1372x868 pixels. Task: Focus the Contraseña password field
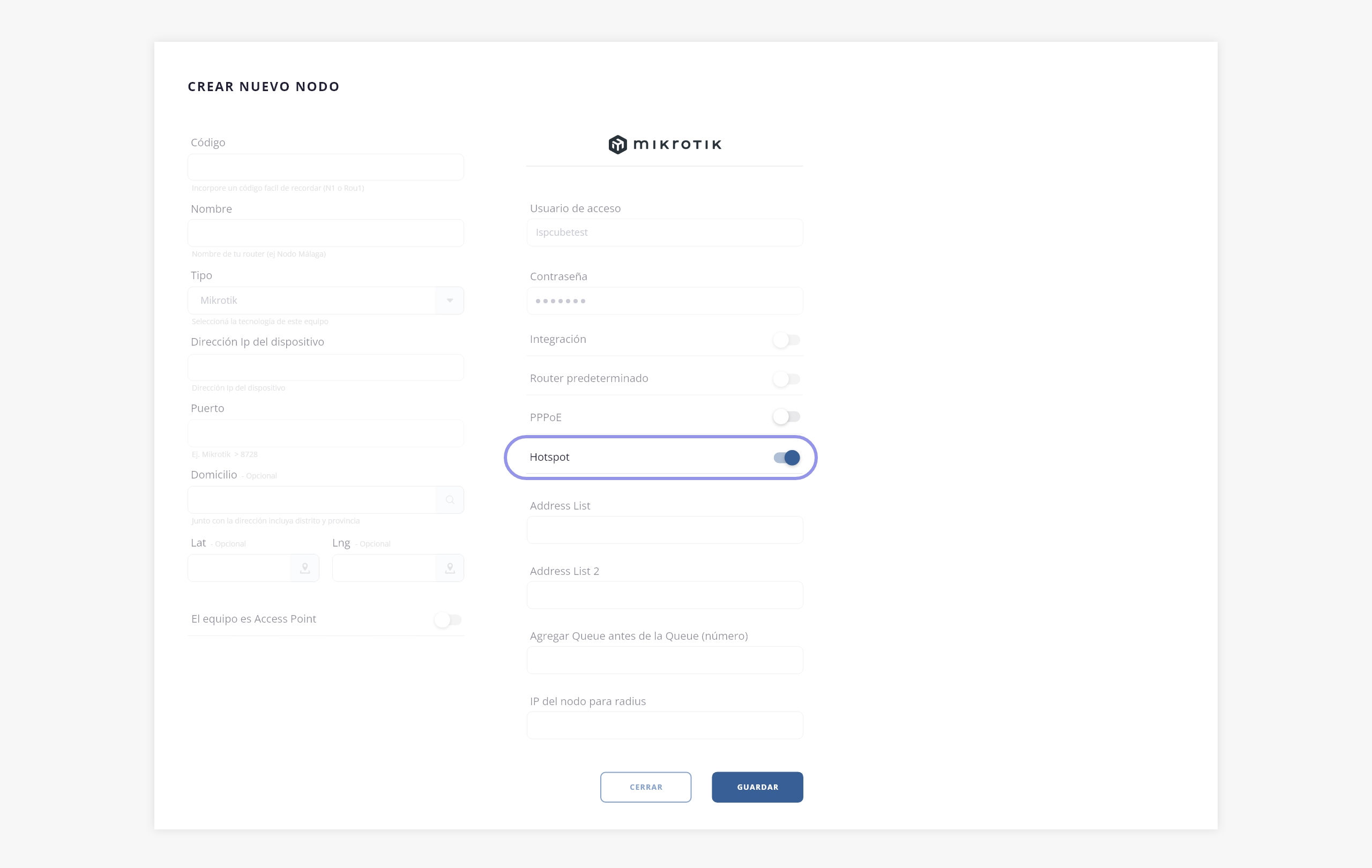665,301
